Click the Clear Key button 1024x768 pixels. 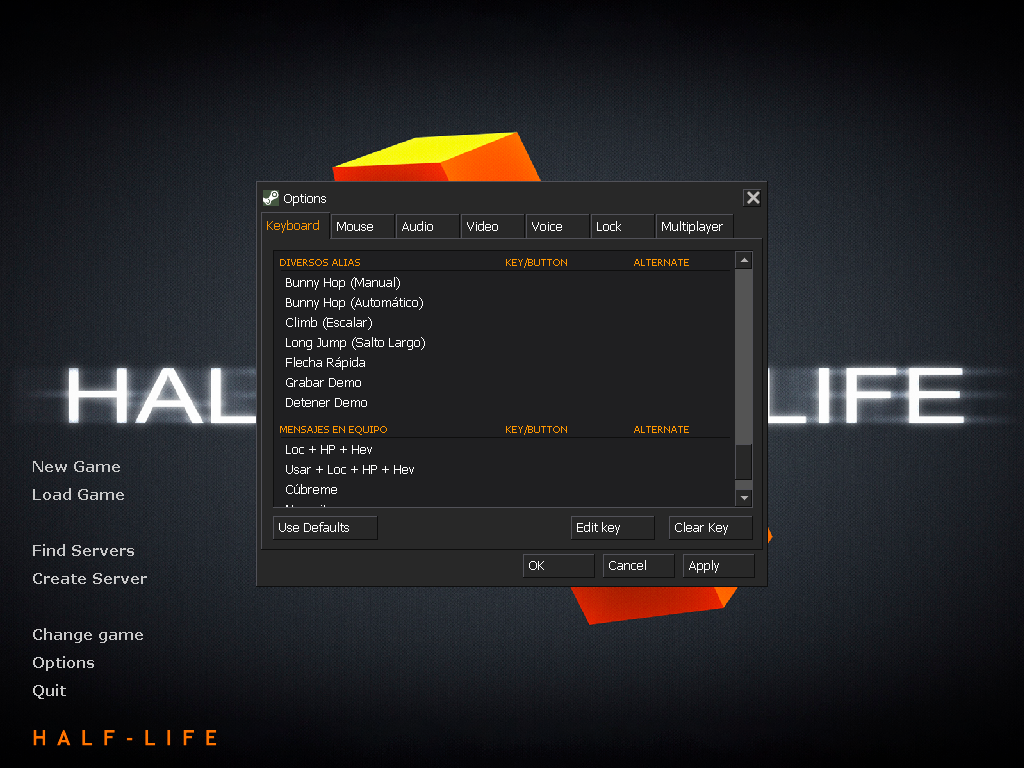[x=711, y=528]
